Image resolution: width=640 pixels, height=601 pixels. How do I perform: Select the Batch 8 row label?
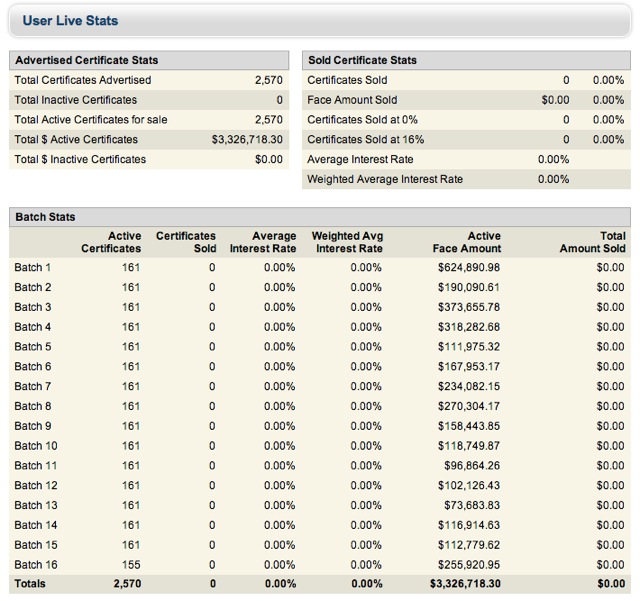tap(33, 406)
